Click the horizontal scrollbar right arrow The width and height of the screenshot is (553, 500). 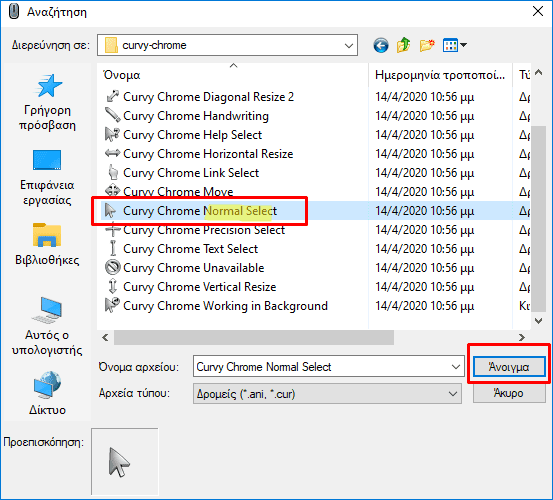(x=522, y=337)
